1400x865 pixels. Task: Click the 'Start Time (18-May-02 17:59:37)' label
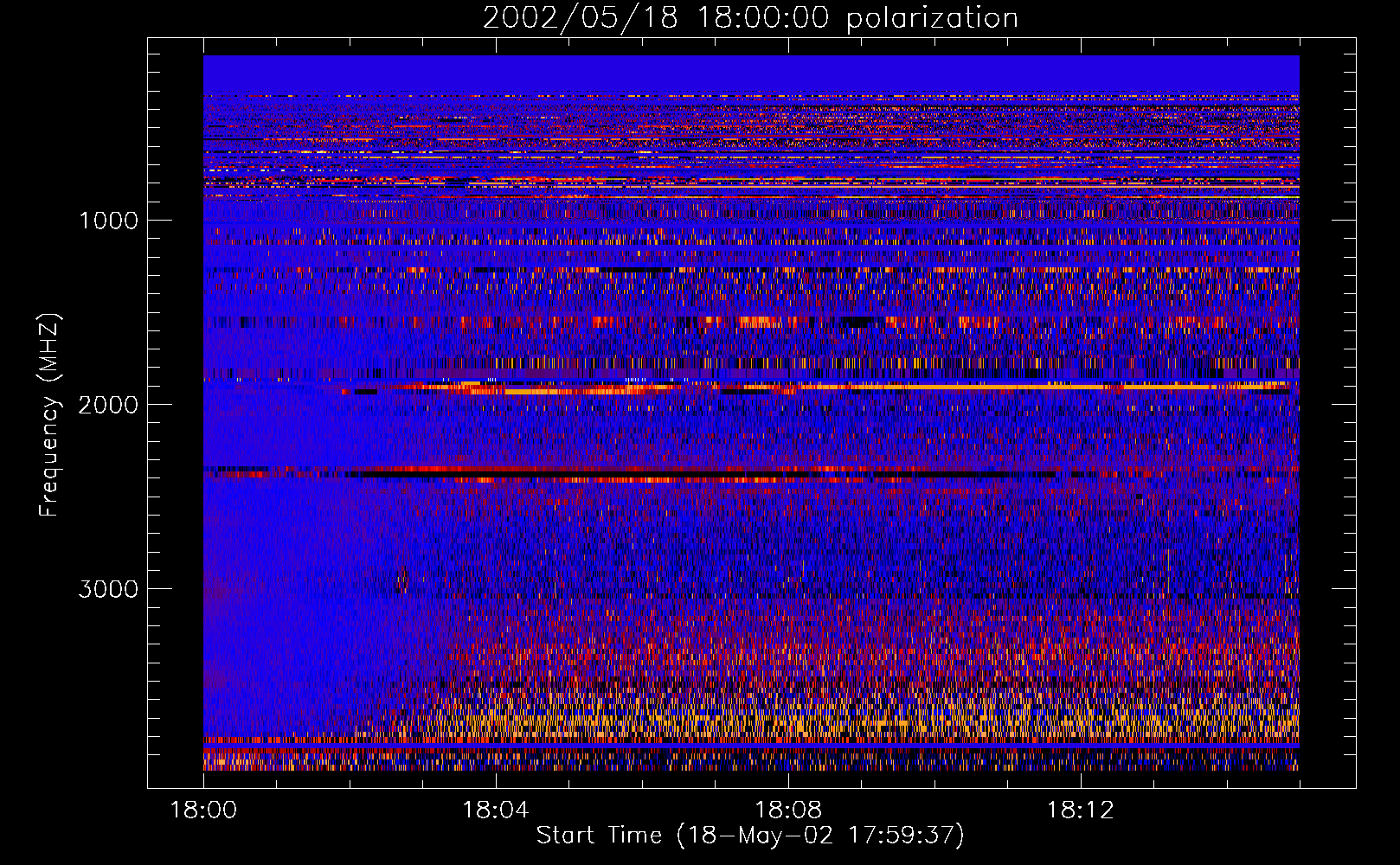point(750,836)
